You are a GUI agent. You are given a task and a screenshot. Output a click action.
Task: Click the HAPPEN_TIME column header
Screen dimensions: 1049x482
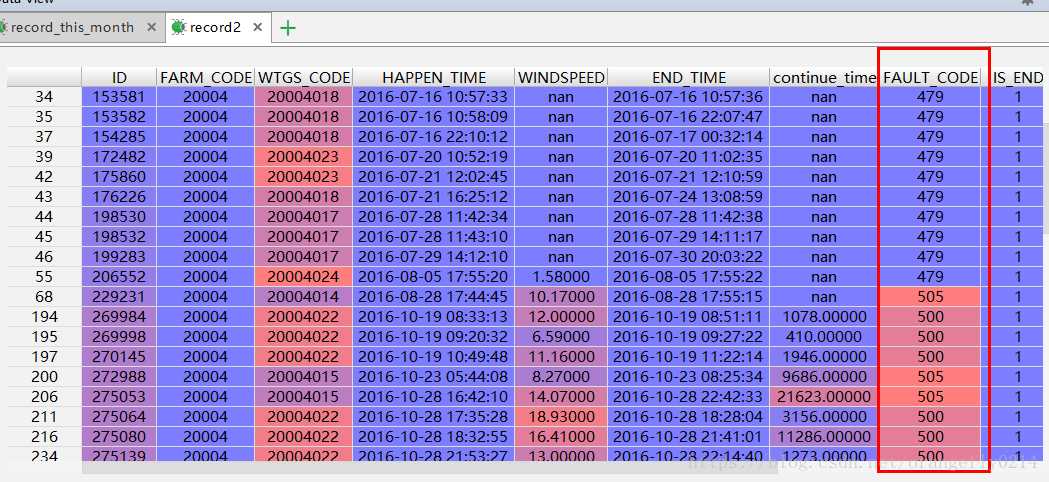click(x=434, y=77)
